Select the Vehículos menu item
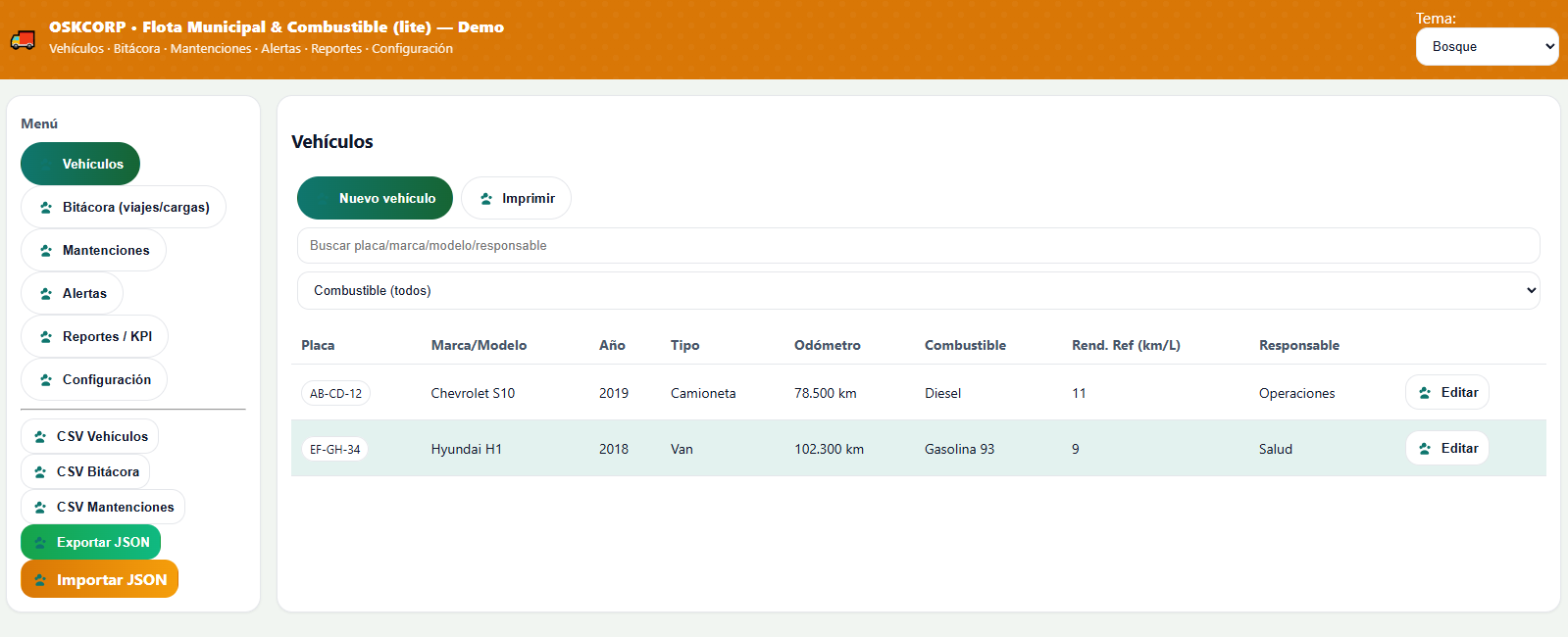The height and width of the screenshot is (637, 1568). [x=80, y=165]
